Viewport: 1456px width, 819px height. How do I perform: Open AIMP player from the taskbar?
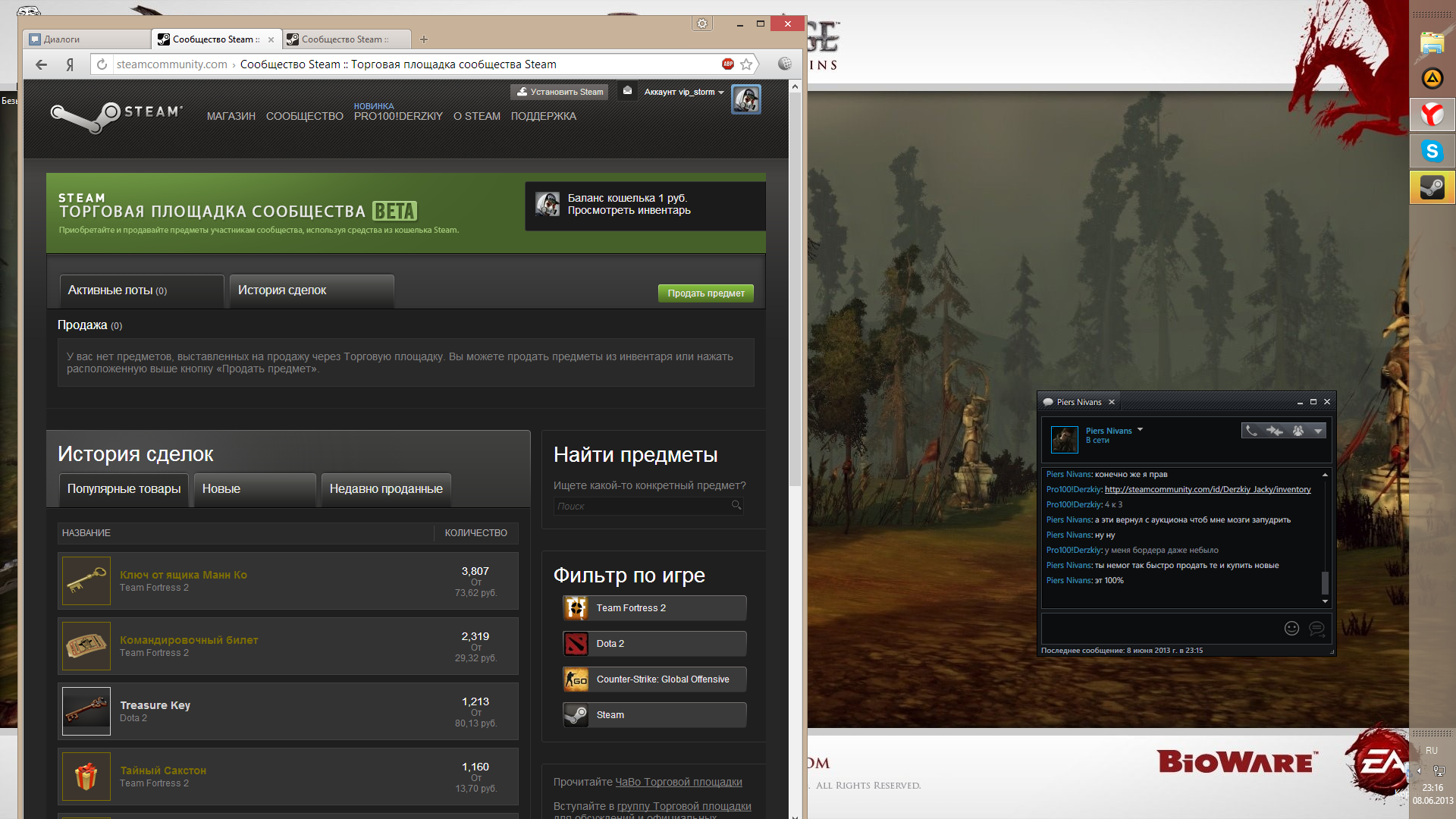point(1432,78)
